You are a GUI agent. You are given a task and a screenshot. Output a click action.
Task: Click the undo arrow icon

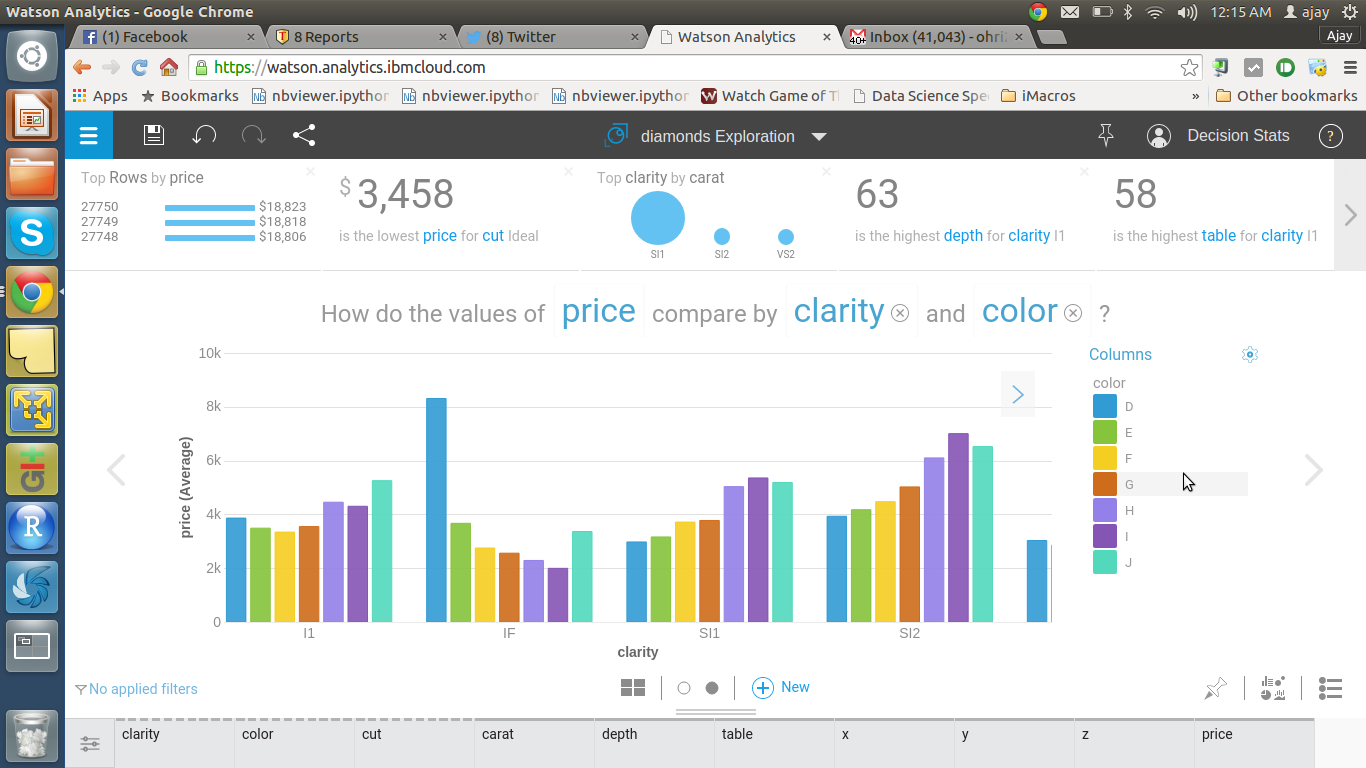pyautogui.click(x=204, y=136)
